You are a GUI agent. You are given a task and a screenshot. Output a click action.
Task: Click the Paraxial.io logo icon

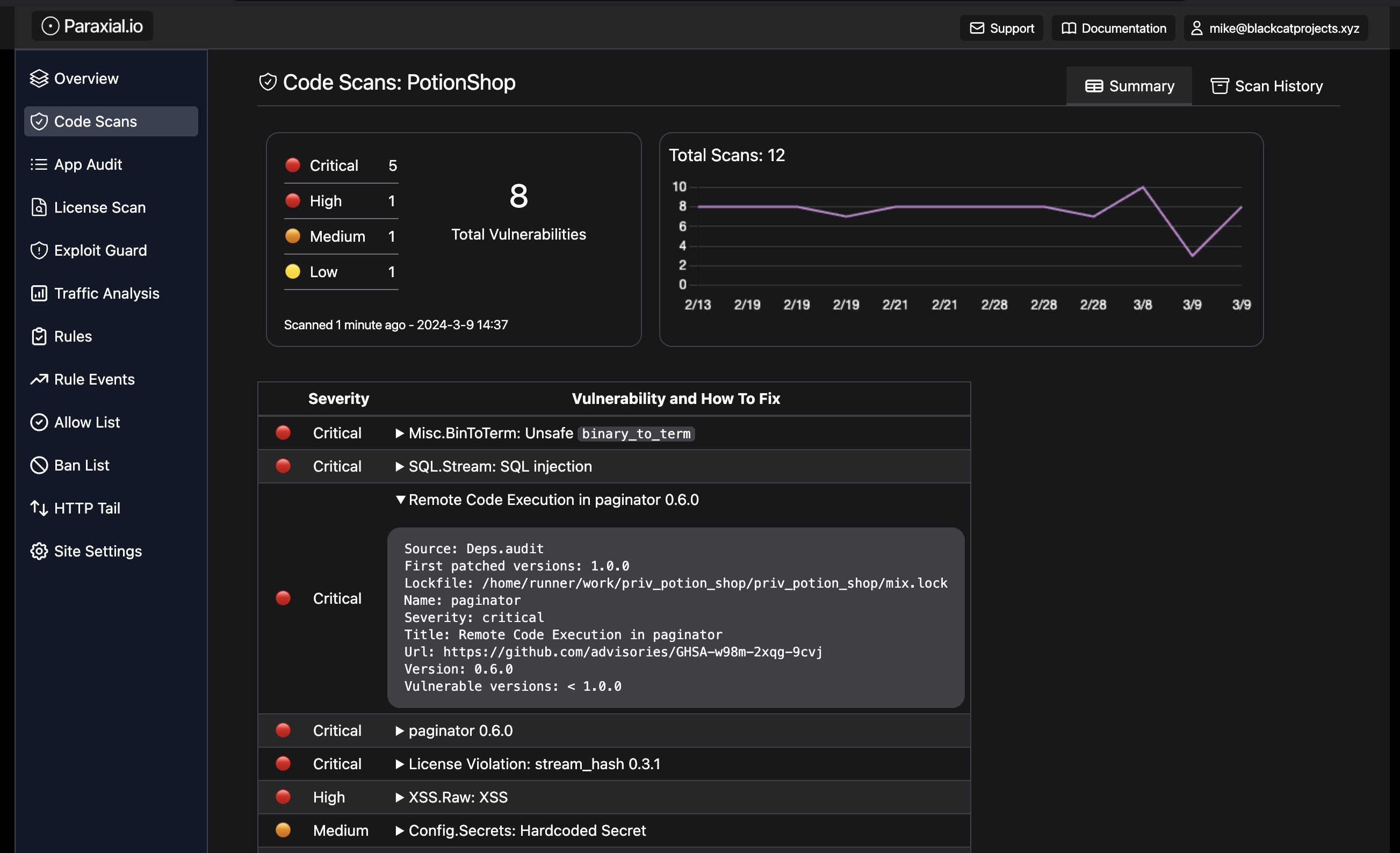click(x=50, y=26)
